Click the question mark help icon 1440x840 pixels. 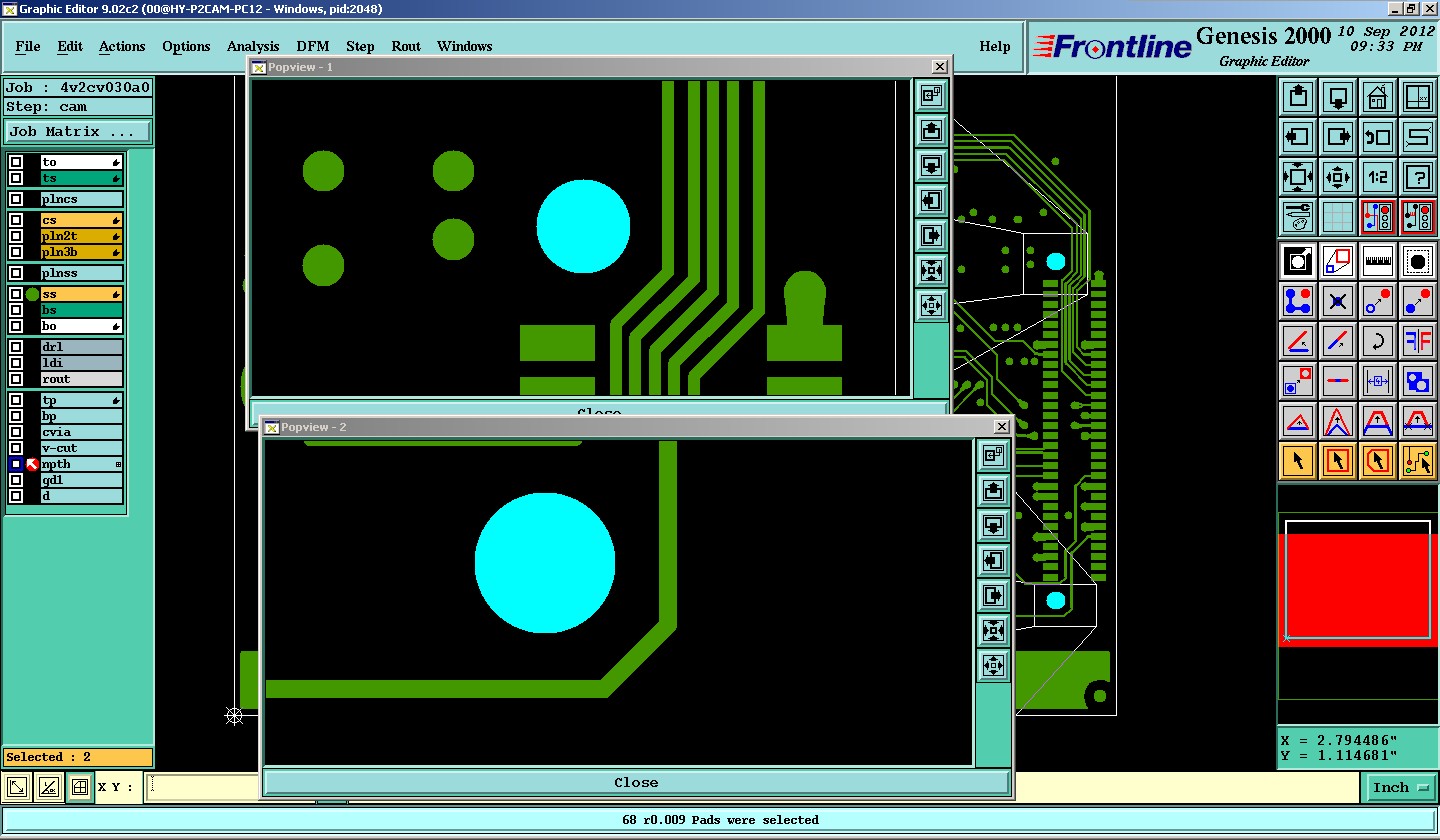(1418, 177)
